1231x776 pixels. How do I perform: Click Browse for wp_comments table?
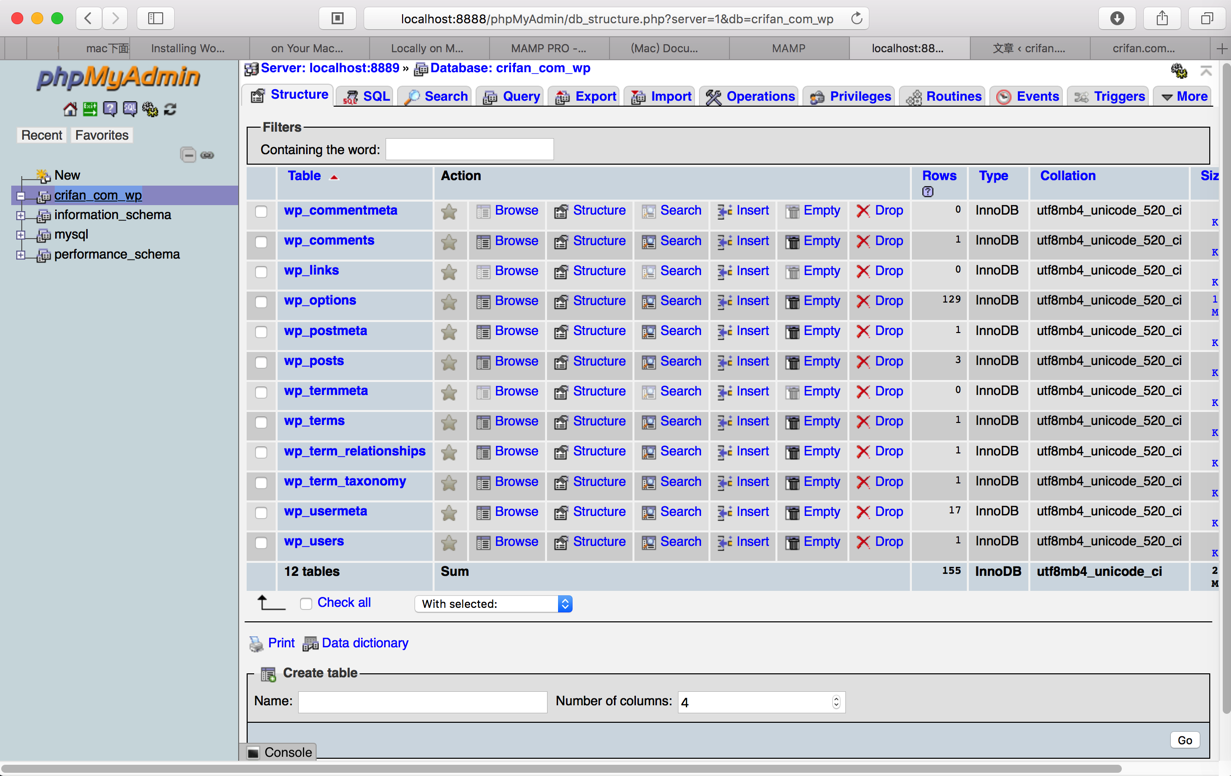coord(507,241)
